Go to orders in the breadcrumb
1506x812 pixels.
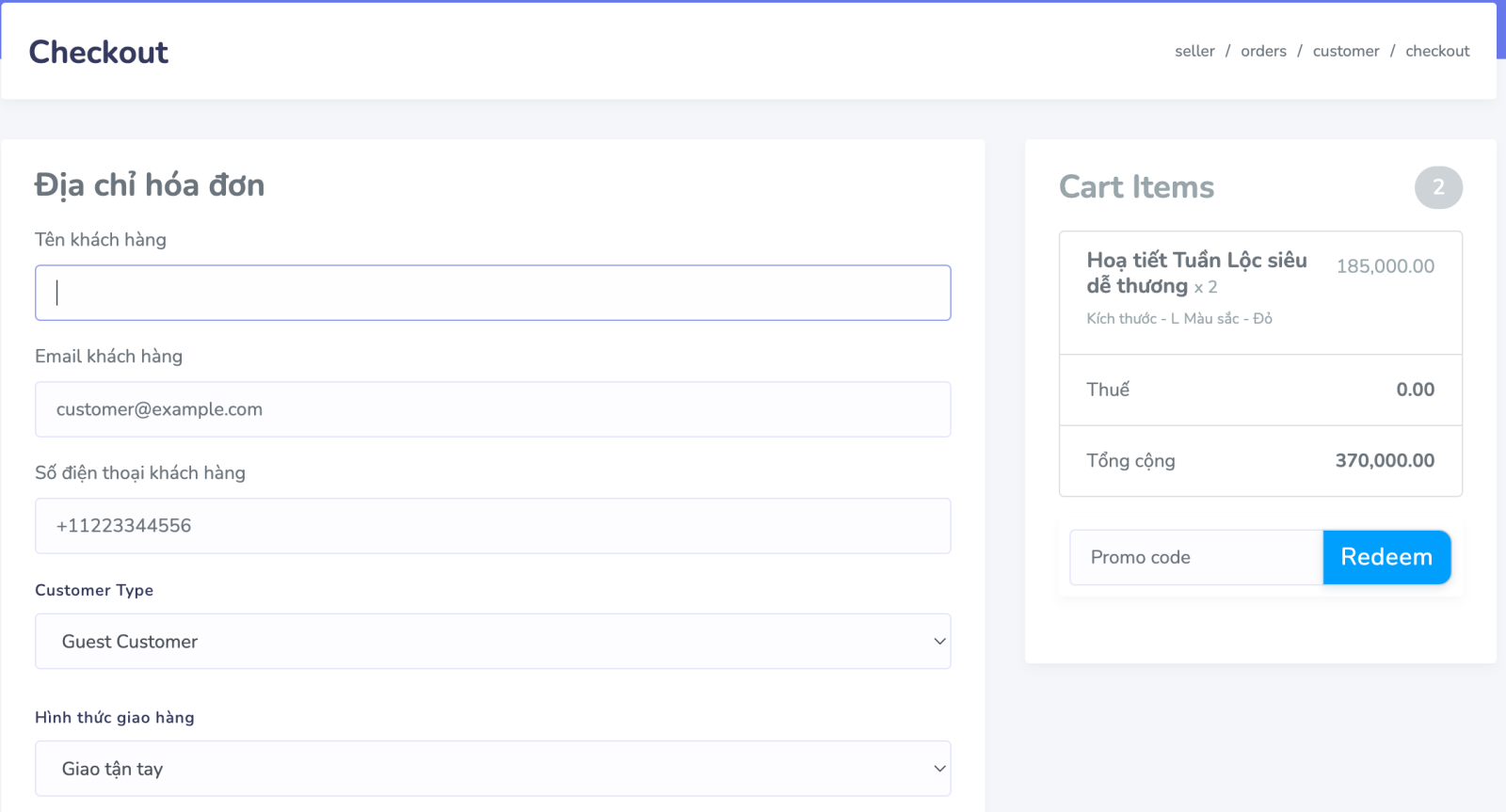[1262, 51]
